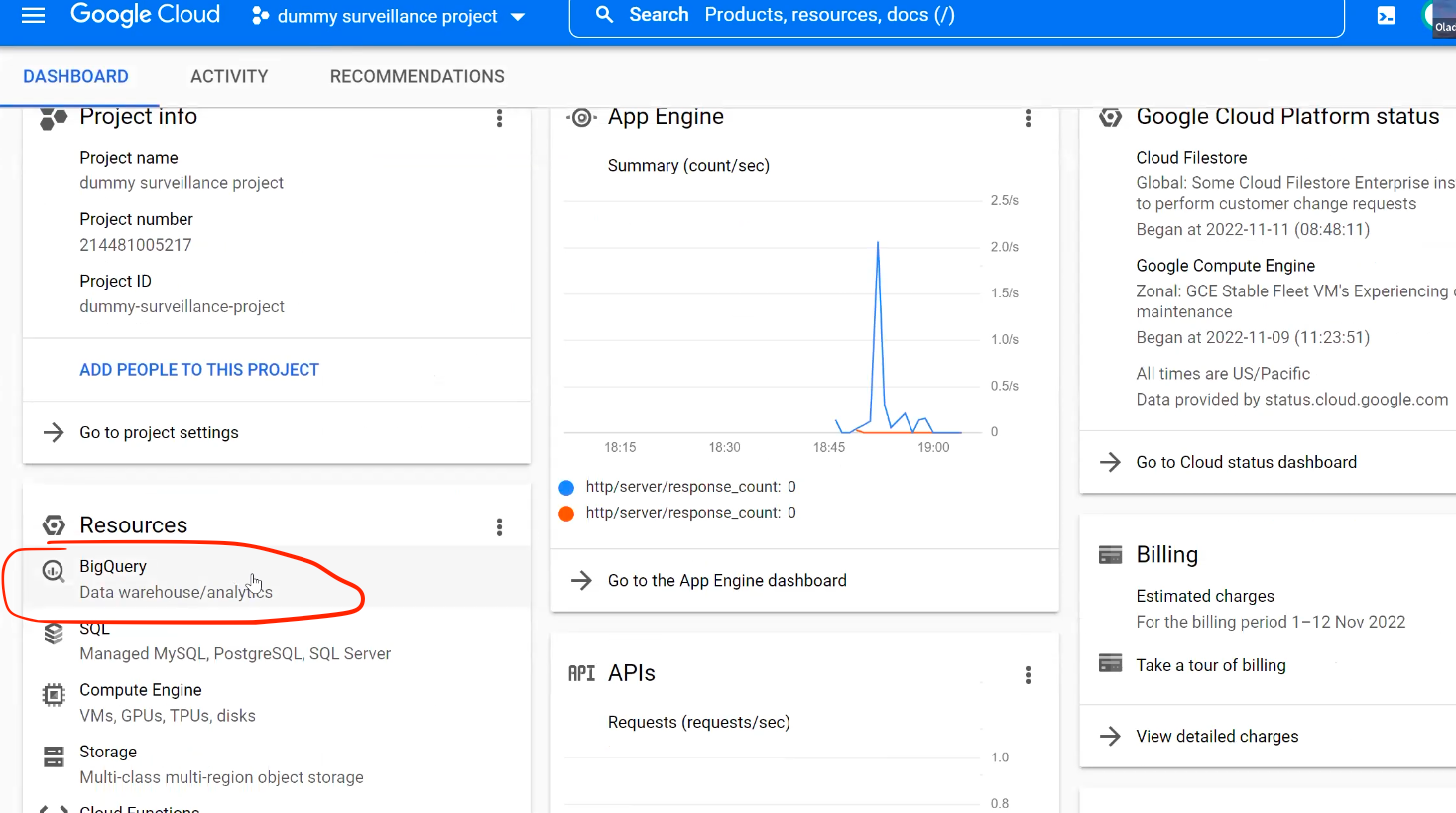Switch to the Recommendations tab
Image resolution: width=1456 pixels, height=813 pixels.
pos(418,76)
